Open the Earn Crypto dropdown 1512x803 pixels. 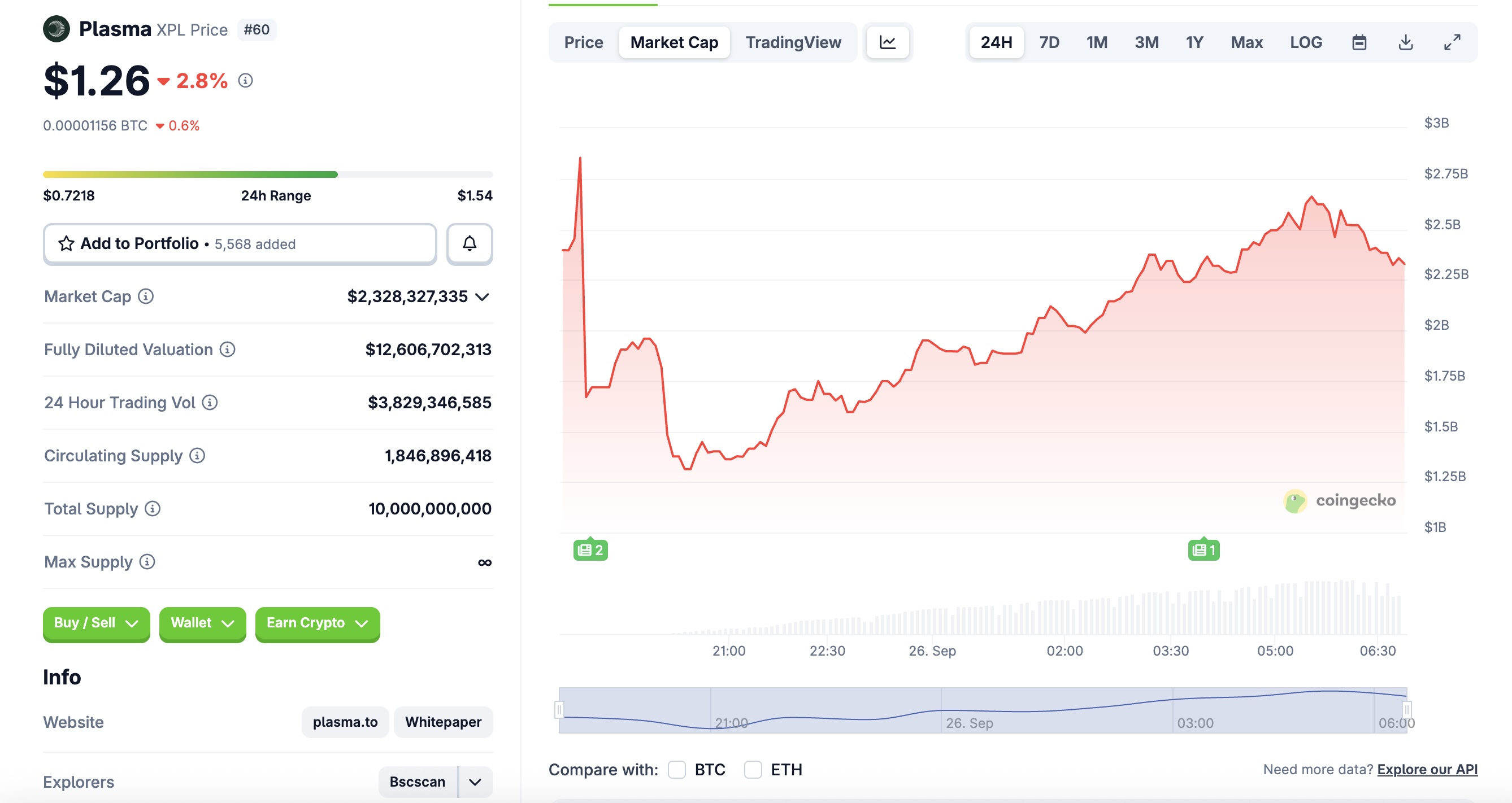[x=318, y=623]
